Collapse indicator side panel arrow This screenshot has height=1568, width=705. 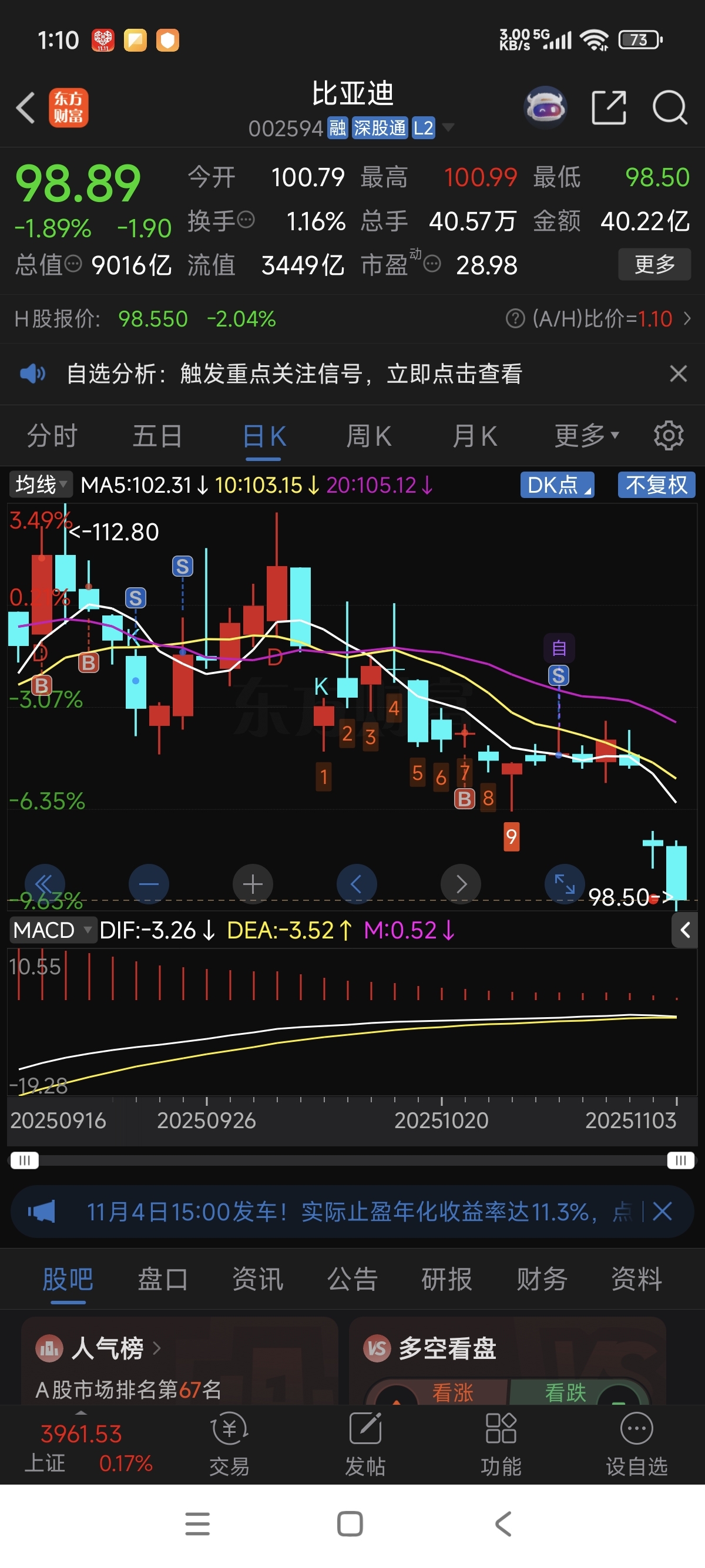pyautogui.click(x=685, y=930)
